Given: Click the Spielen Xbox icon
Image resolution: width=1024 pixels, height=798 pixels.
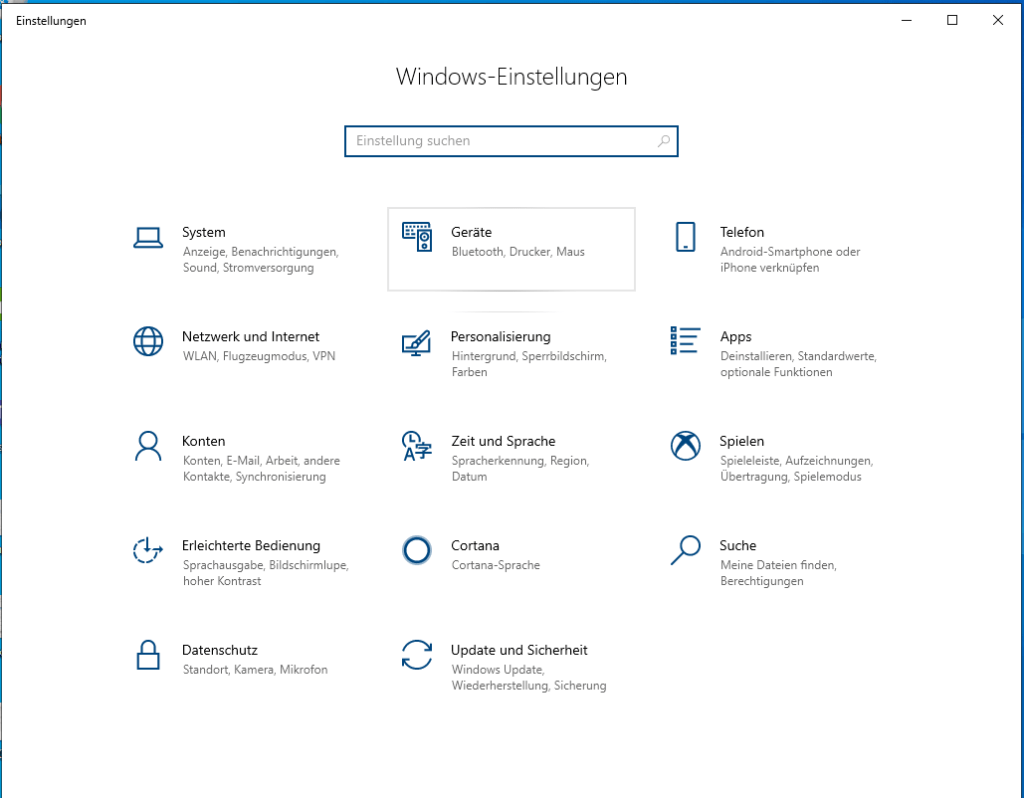Looking at the screenshot, I should coord(685,446).
